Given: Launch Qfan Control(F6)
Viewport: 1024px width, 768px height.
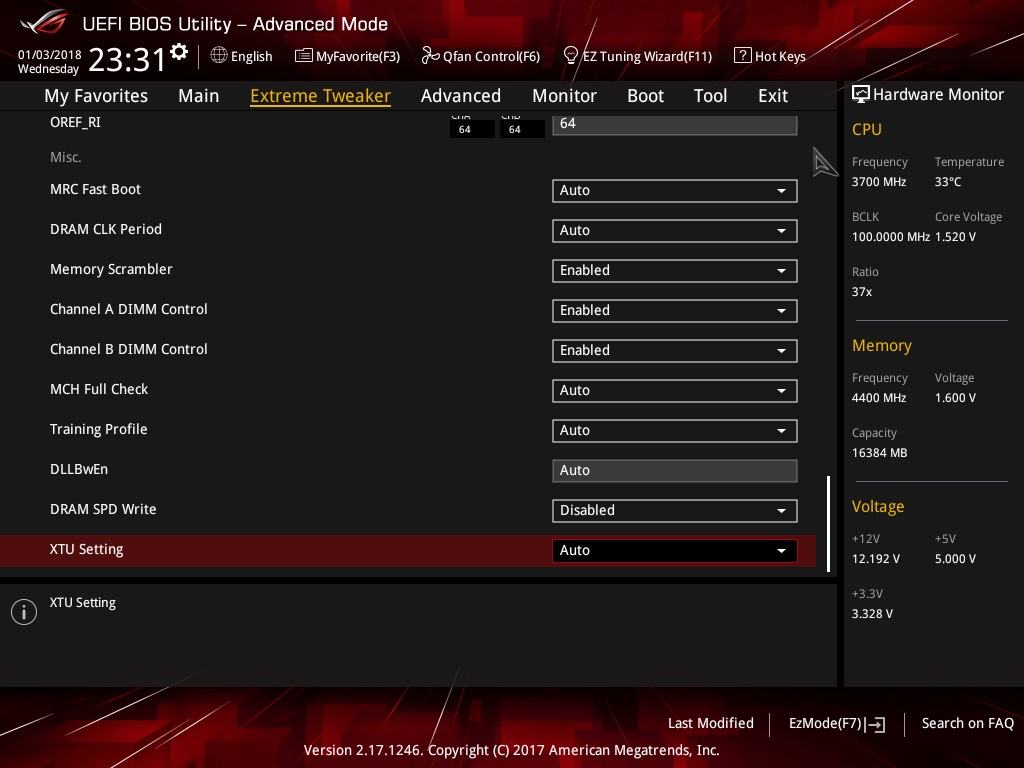Looking at the screenshot, I should (481, 56).
